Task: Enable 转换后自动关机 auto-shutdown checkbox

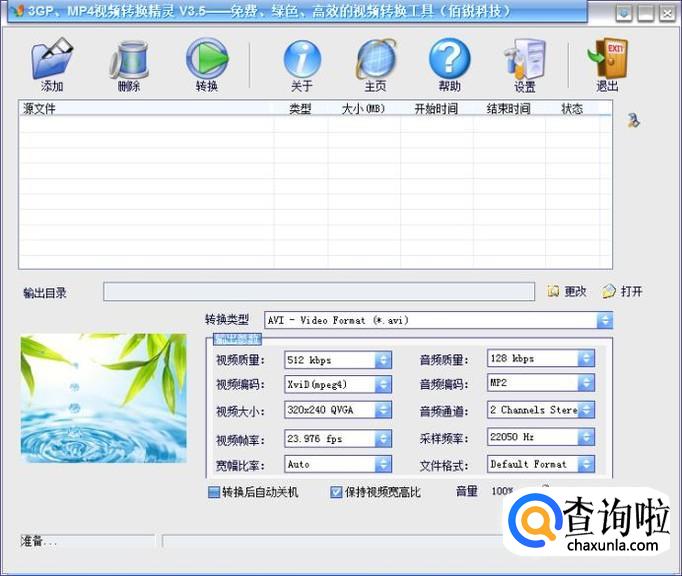Action: coord(214,492)
